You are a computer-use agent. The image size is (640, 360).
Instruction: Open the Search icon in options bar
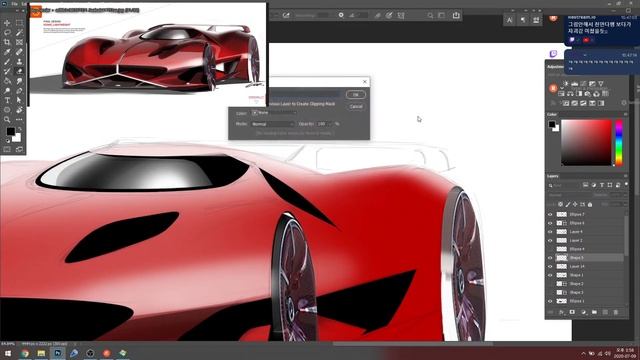click(x=430, y=16)
